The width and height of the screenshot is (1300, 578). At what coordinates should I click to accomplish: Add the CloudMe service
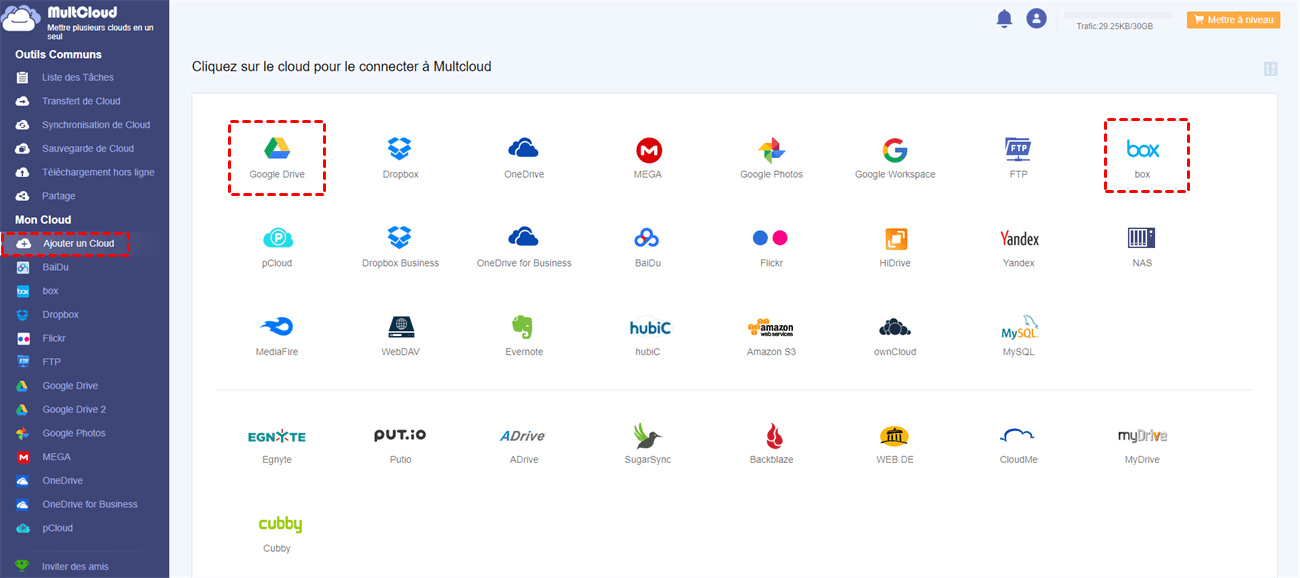[1018, 444]
